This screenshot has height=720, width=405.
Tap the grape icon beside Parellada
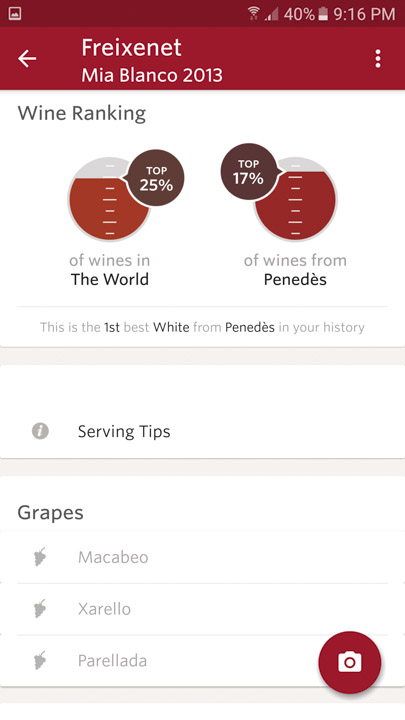point(40,660)
